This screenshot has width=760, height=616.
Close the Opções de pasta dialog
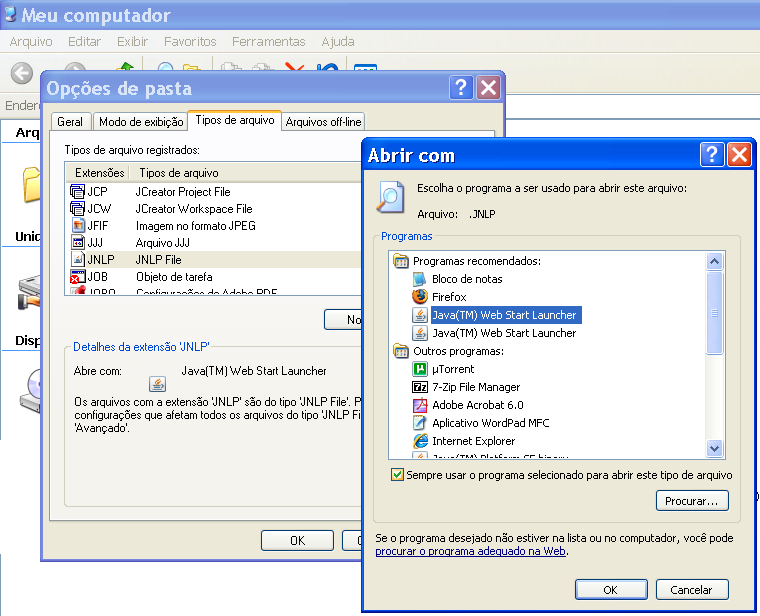point(488,88)
